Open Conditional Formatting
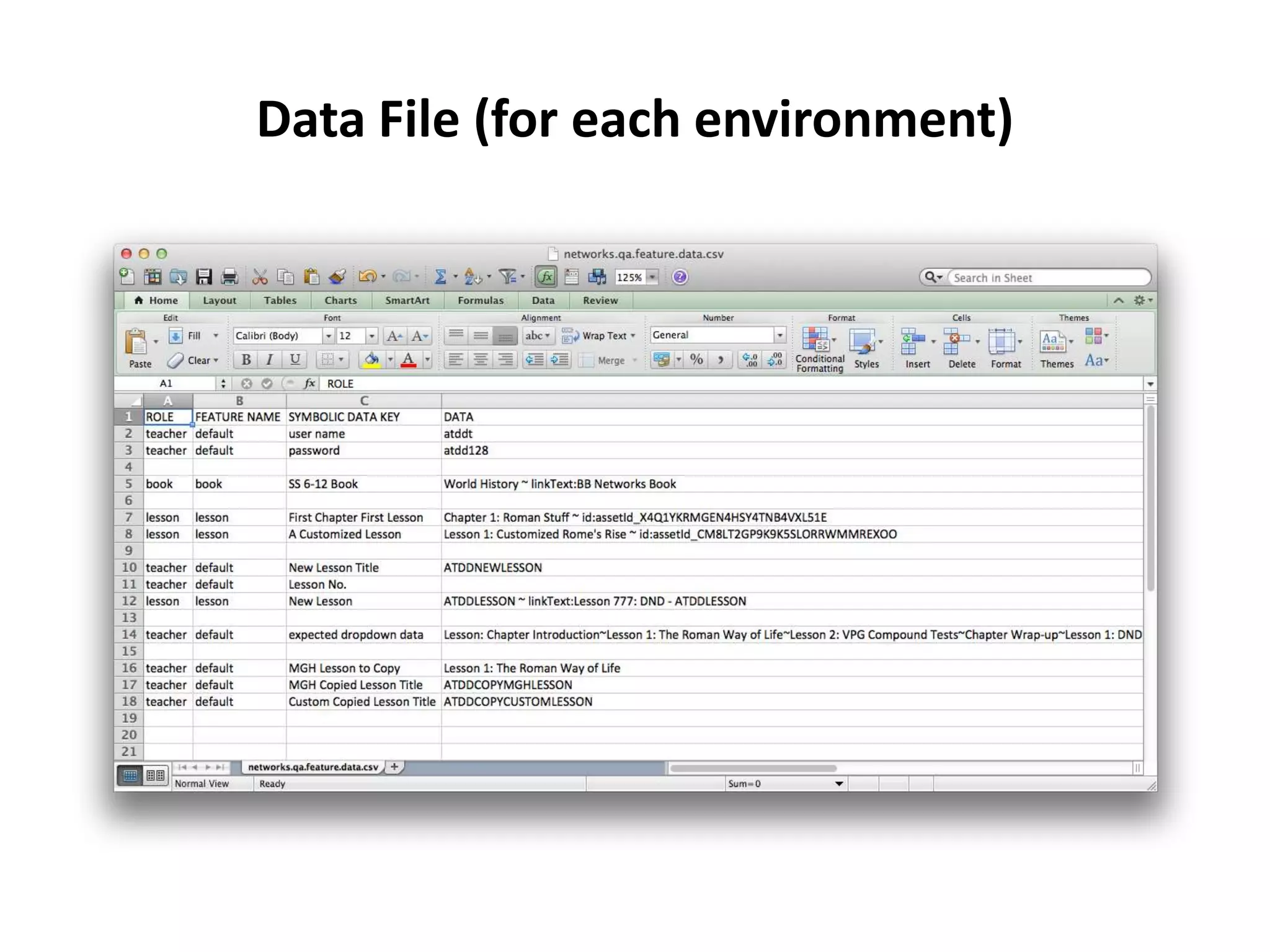Screen dimensions: 1270x952 (820, 350)
